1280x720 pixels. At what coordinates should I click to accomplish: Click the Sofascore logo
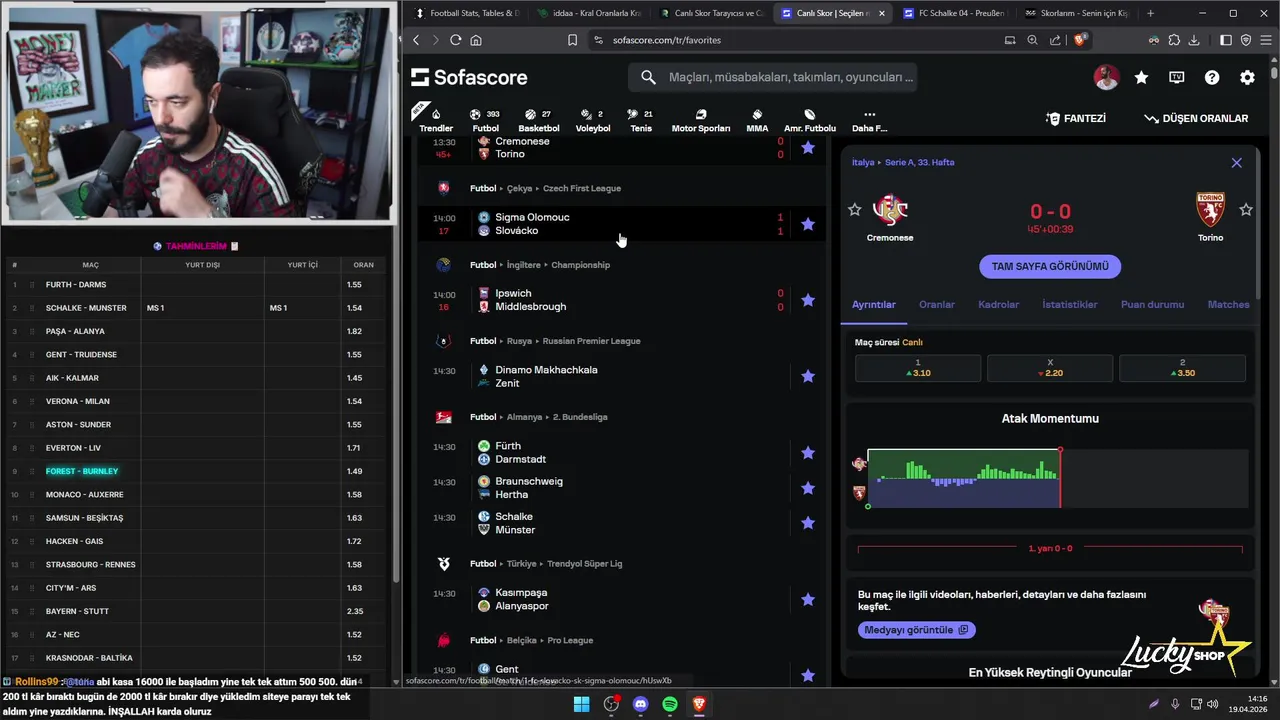click(x=469, y=77)
